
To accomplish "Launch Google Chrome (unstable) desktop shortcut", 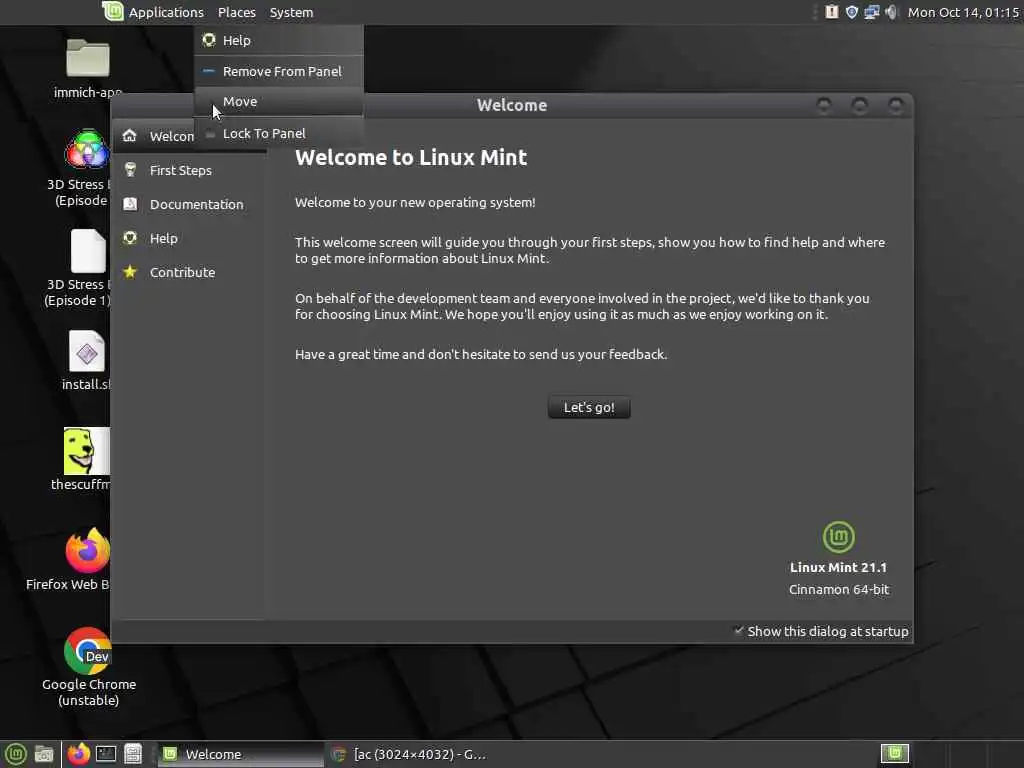I will pyautogui.click(x=88, y=667).
